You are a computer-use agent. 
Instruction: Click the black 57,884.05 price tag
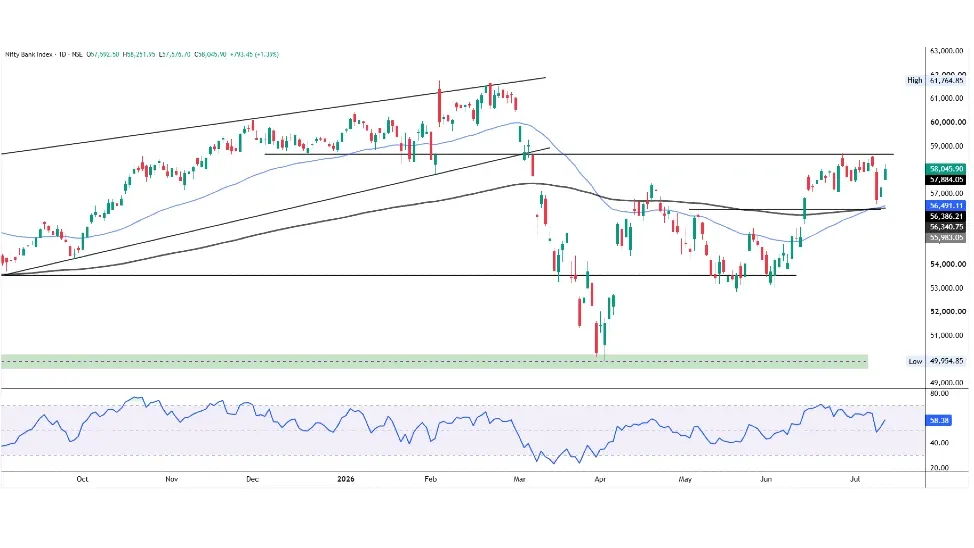click(x=946, y=180)
